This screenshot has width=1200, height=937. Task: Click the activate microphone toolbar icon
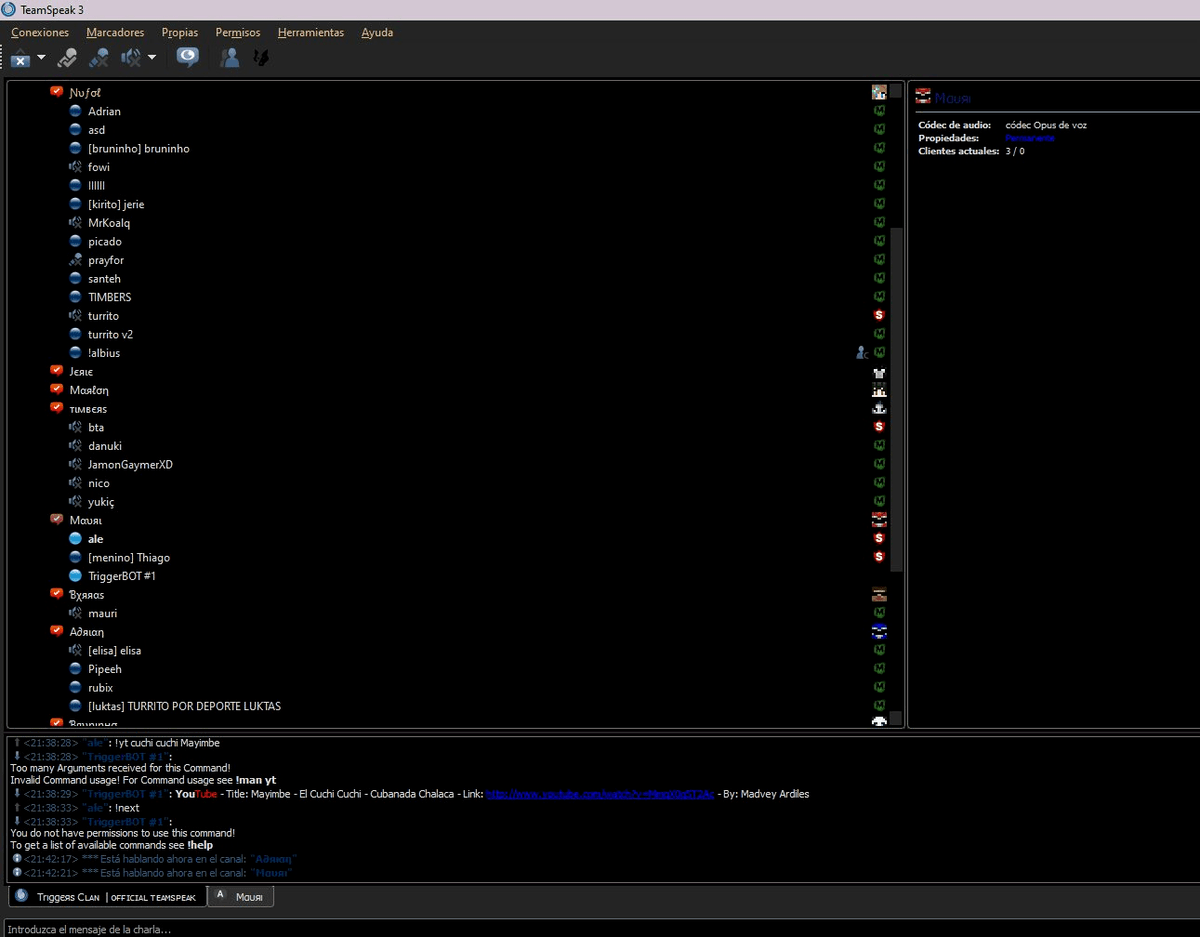(x=67, y=58)
